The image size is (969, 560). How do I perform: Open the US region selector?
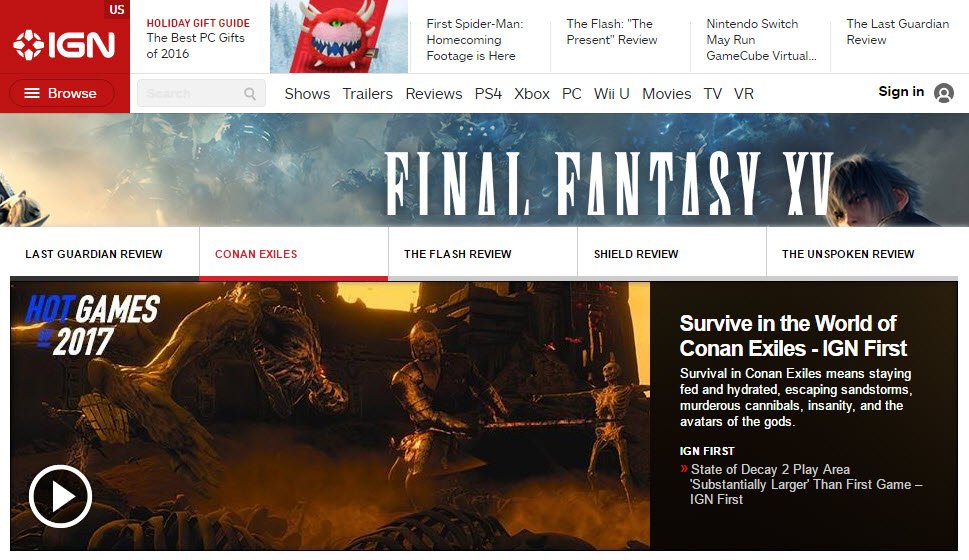pos(116,9)
